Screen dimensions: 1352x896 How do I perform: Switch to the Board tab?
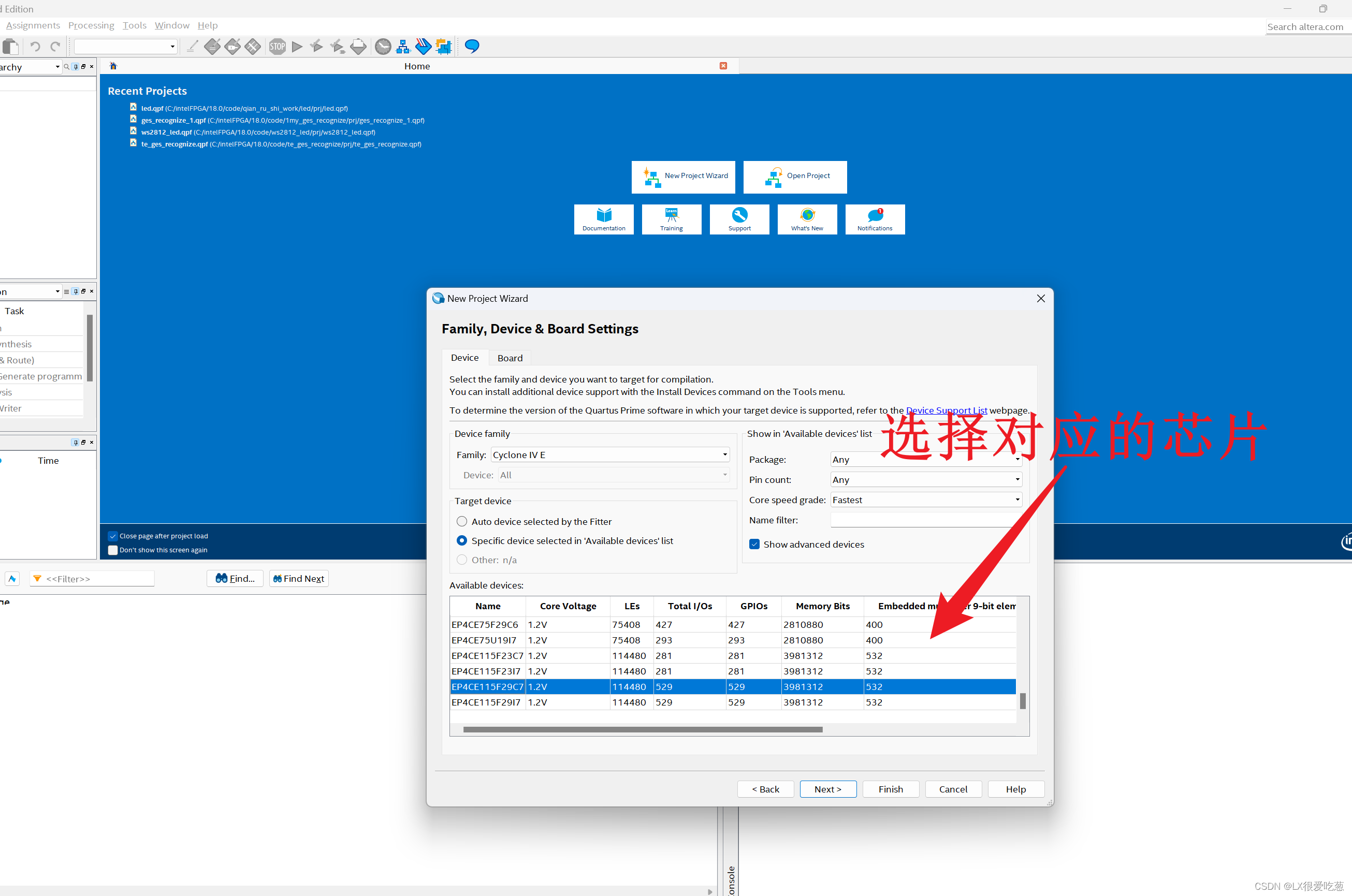click(x=510, y=358)
